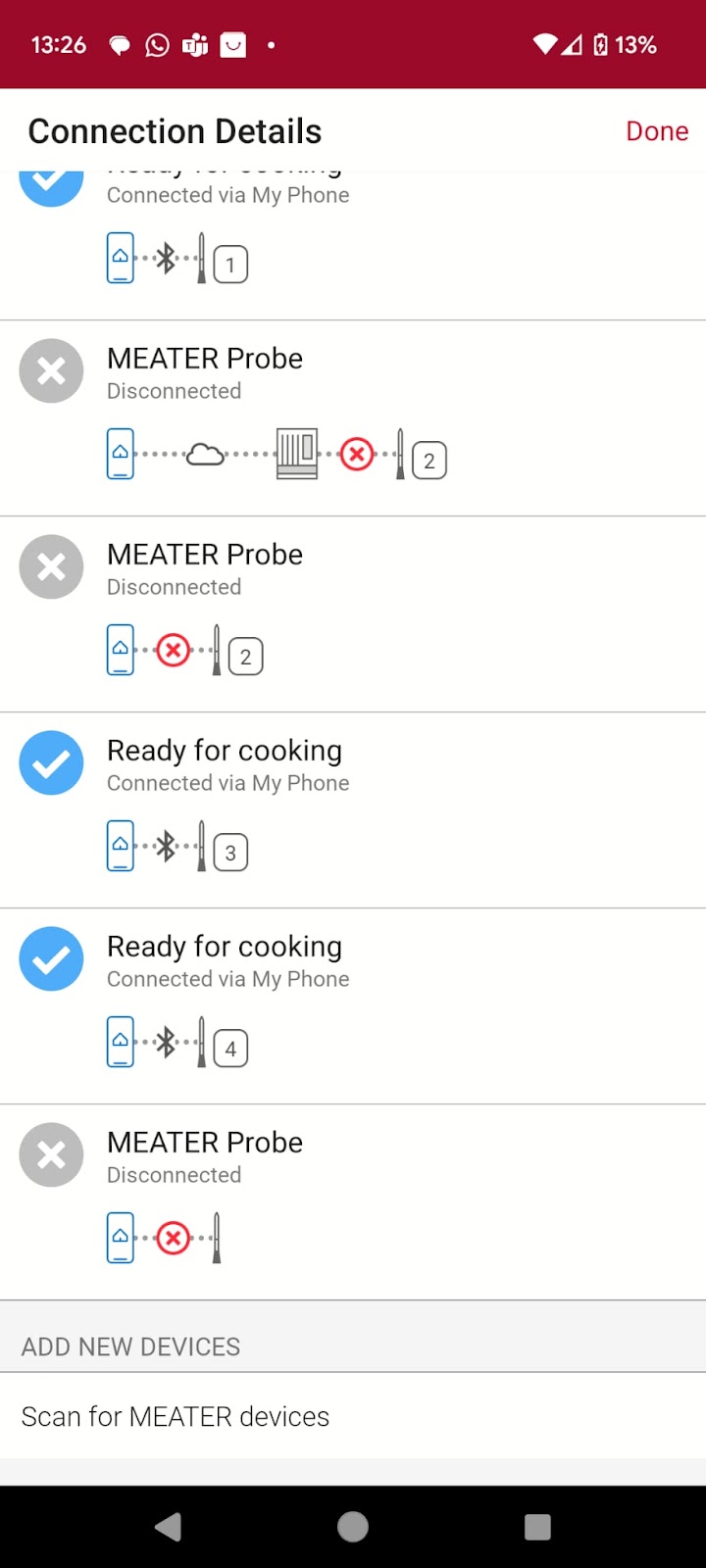Tap red error icon beside MEATER Block

point(357,454)
